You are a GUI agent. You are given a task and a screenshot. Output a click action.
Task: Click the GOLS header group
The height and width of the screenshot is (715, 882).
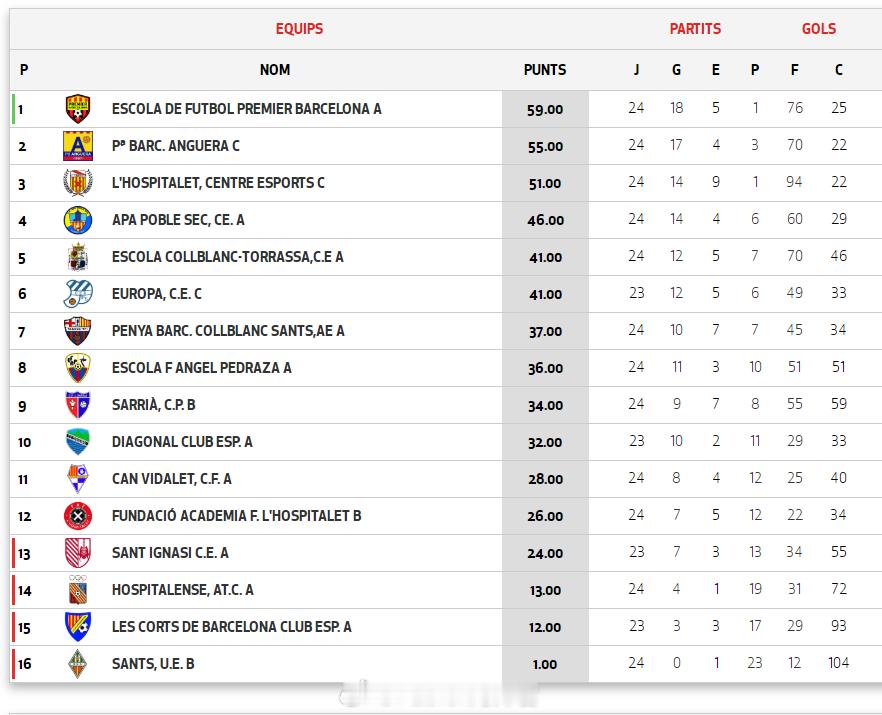click(x=819, y=29)
